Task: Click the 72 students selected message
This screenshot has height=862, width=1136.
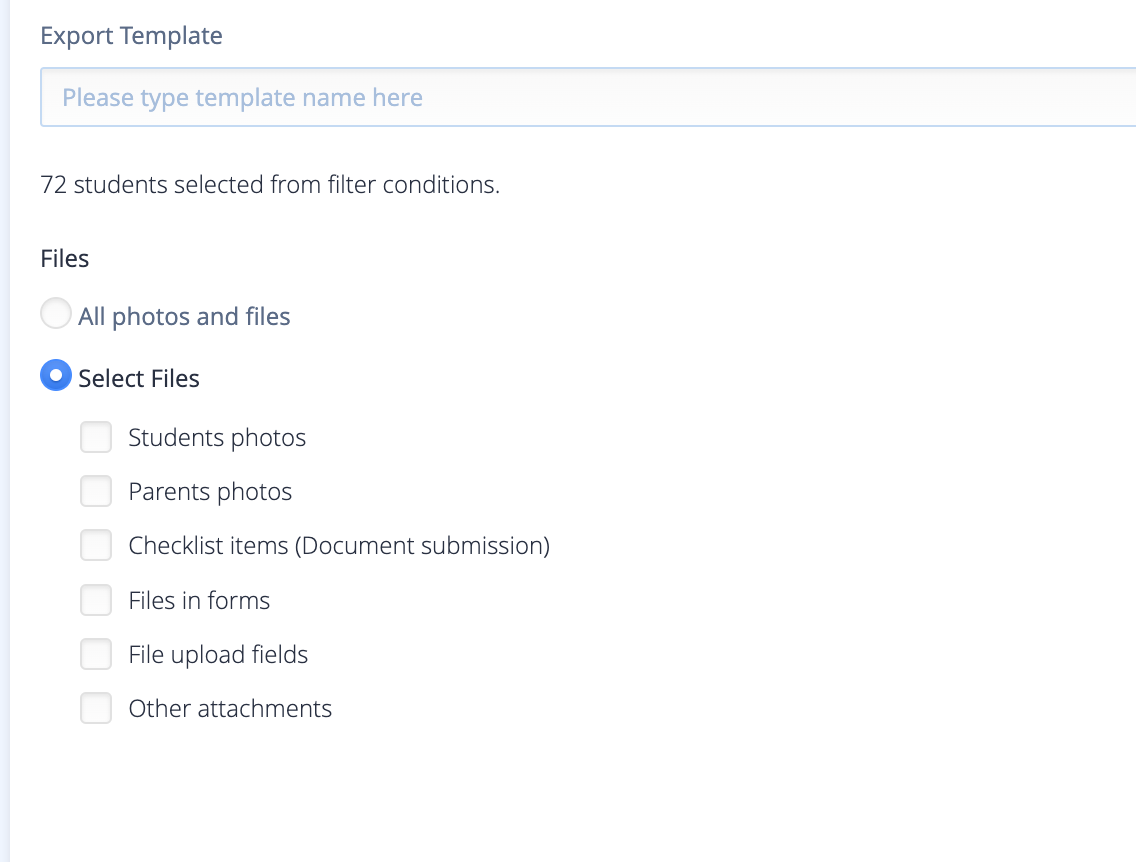Action: click(270, 185)
